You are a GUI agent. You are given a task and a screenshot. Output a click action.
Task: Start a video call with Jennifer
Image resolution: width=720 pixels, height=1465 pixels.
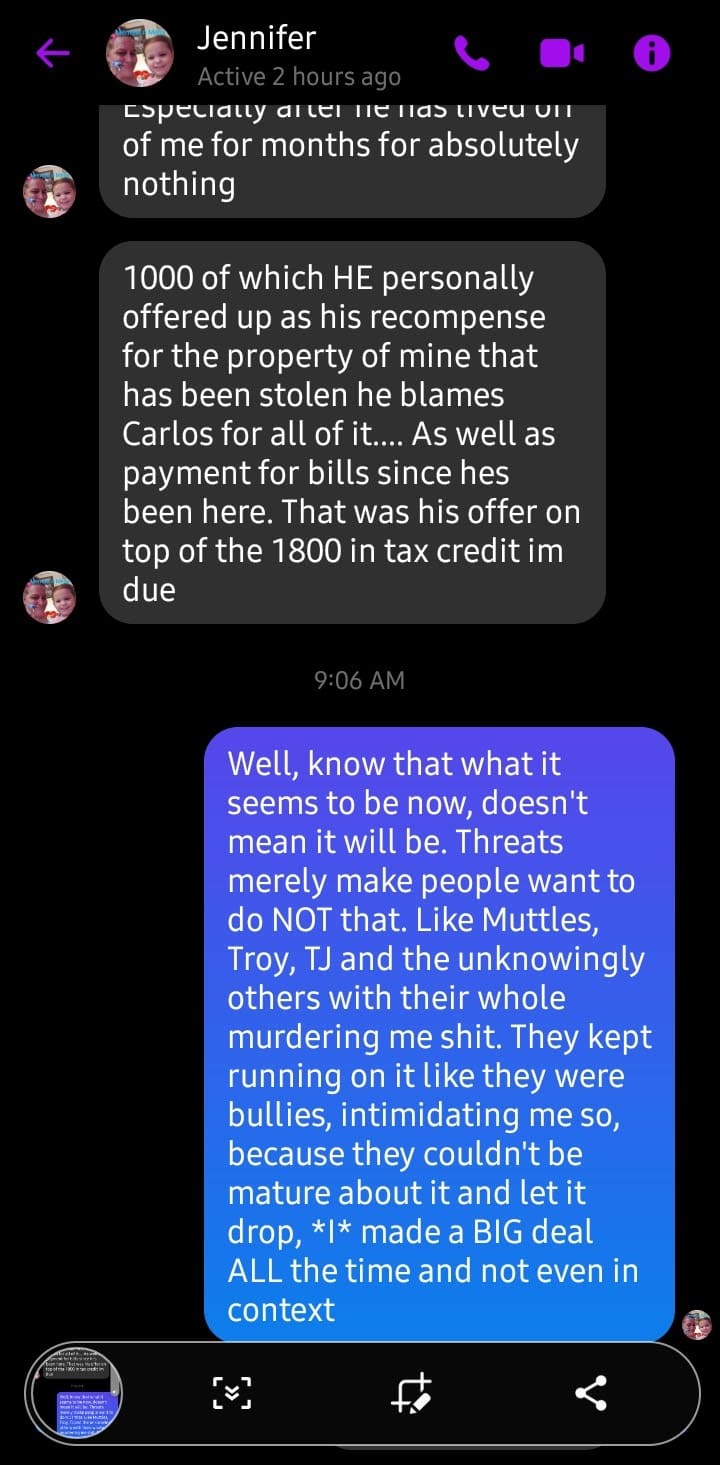click(562, 54)
